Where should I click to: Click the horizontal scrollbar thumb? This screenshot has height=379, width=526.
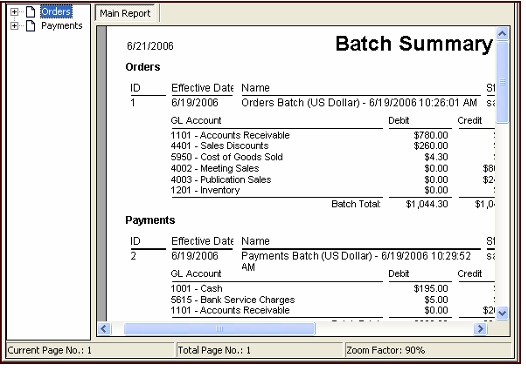coord(220,329)
